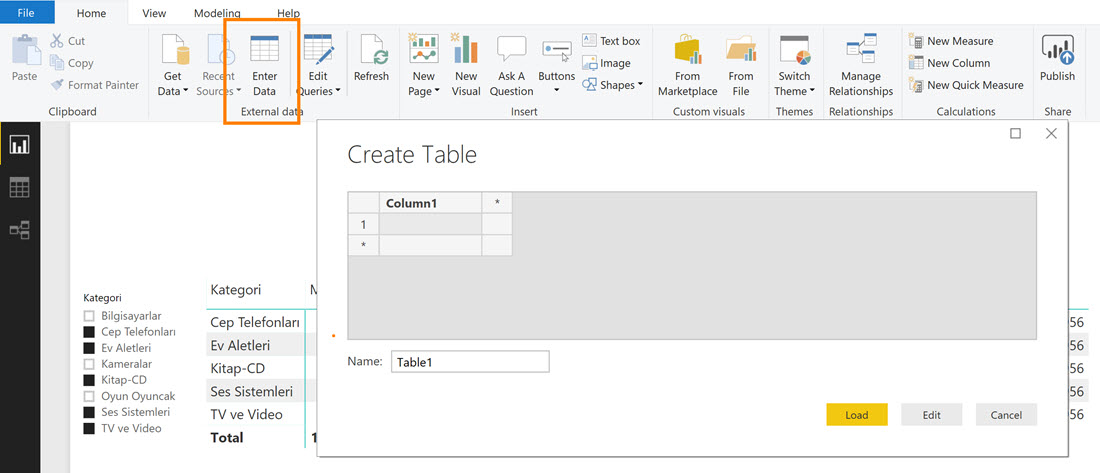1100x473 pixels.
Task: Refresh the data
Action: 371,58
